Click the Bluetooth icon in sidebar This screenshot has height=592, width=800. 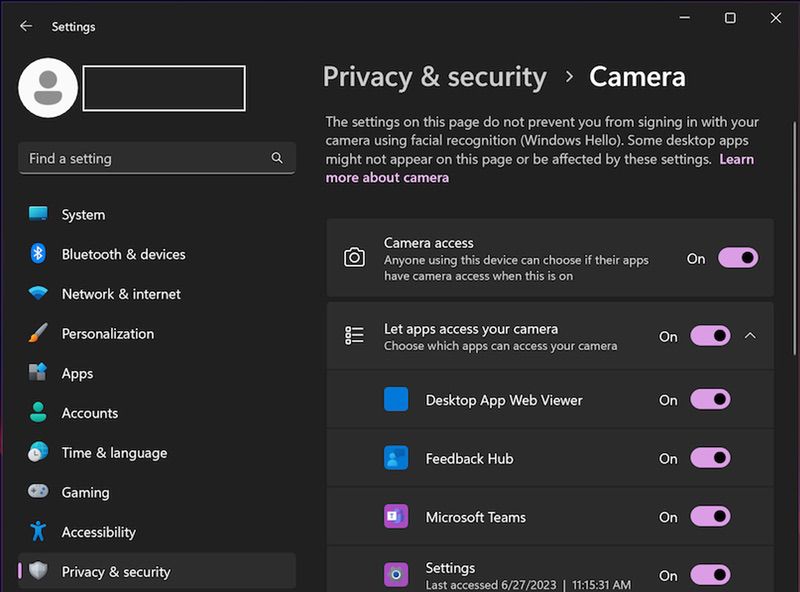coord(38,254)
